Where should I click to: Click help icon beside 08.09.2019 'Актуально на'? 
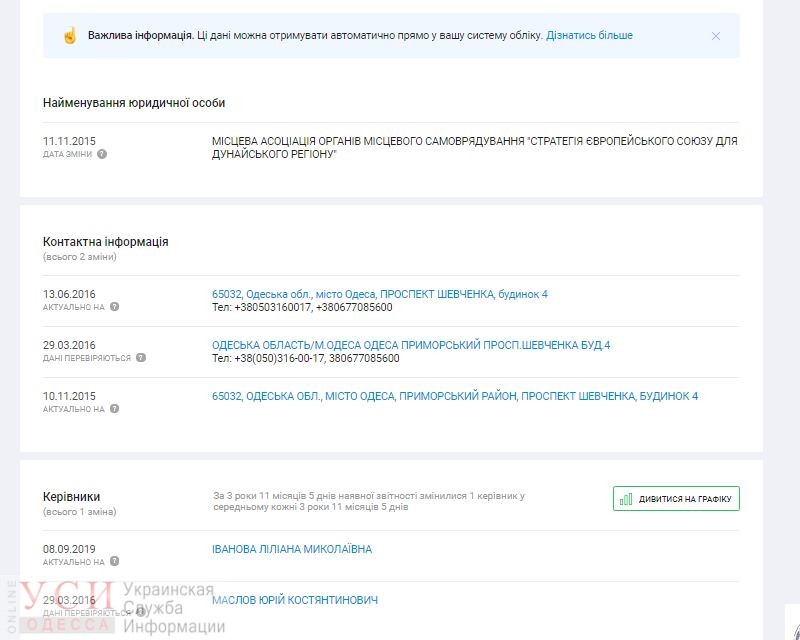(x=114, y=561)
